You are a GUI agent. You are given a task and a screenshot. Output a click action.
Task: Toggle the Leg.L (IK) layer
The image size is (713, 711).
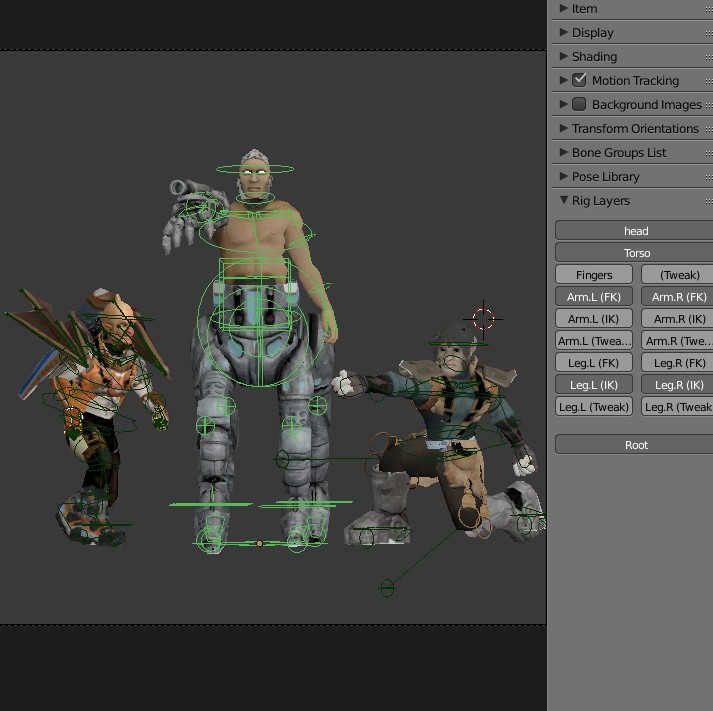click(594, 385)
